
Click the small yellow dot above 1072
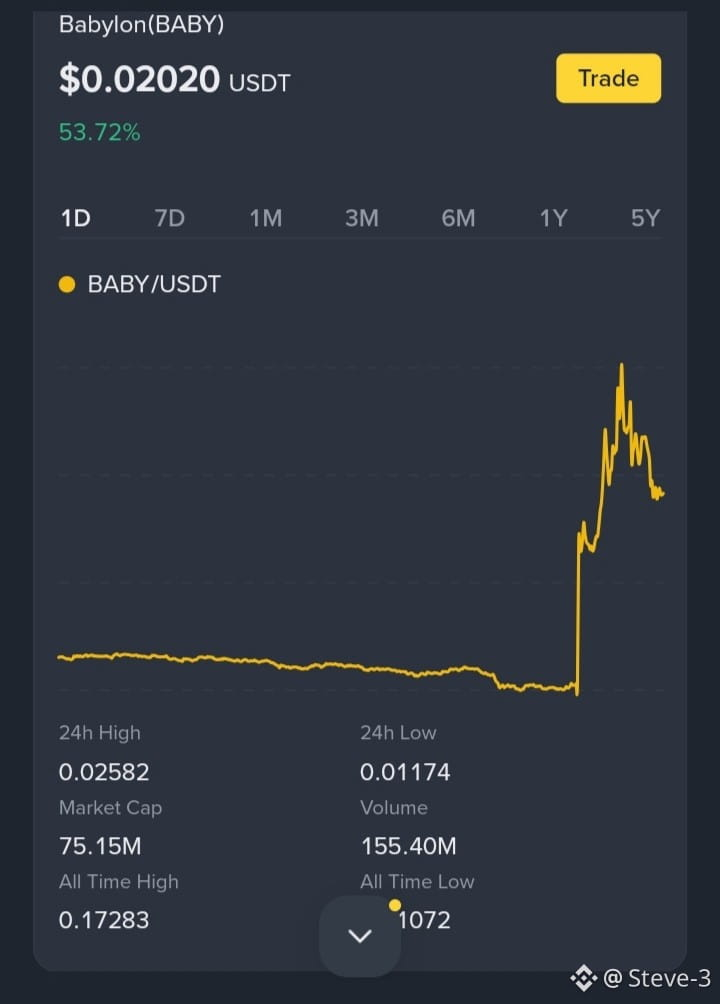coord(395,905)
